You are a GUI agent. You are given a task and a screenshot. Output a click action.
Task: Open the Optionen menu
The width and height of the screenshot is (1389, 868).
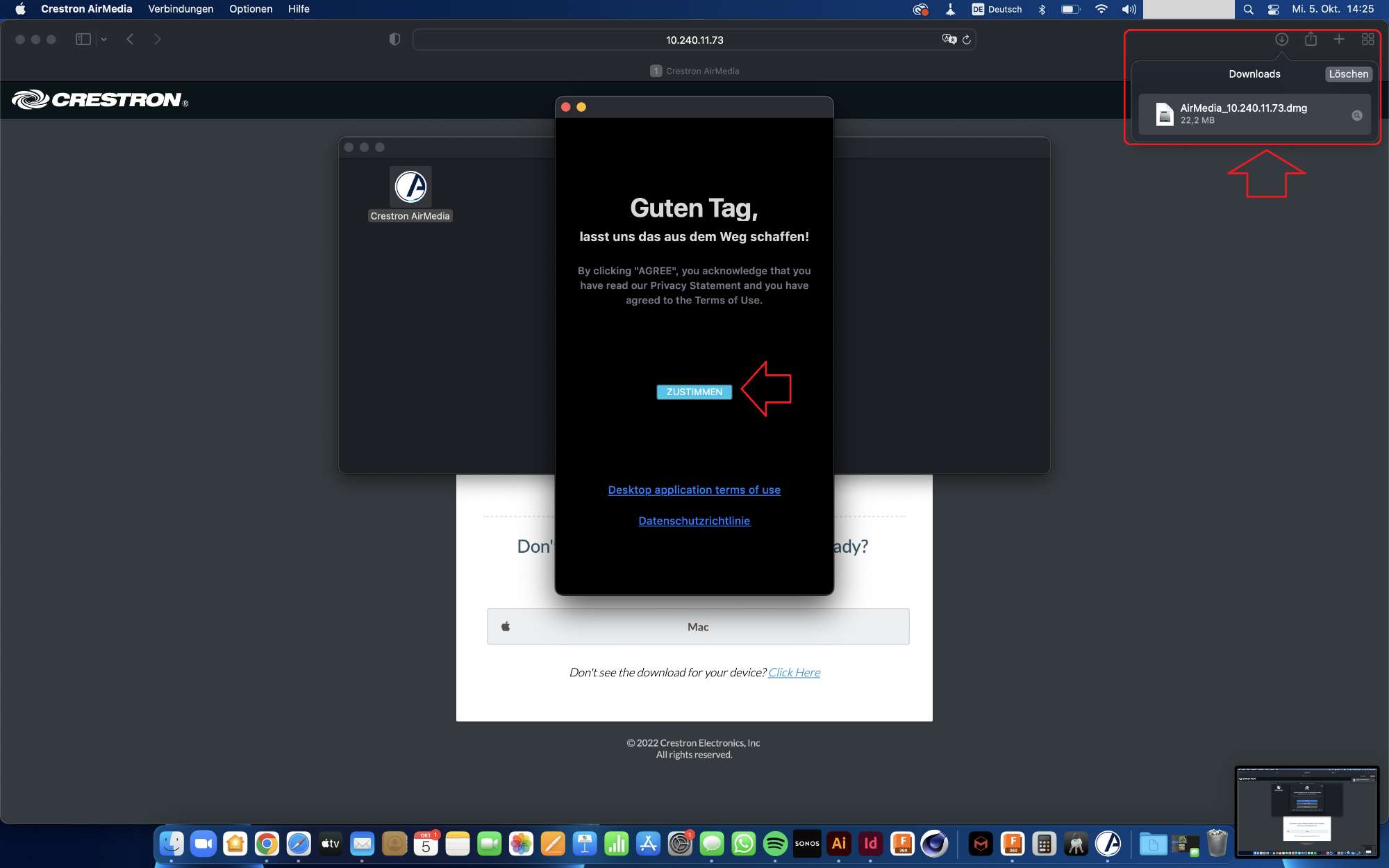251,9
